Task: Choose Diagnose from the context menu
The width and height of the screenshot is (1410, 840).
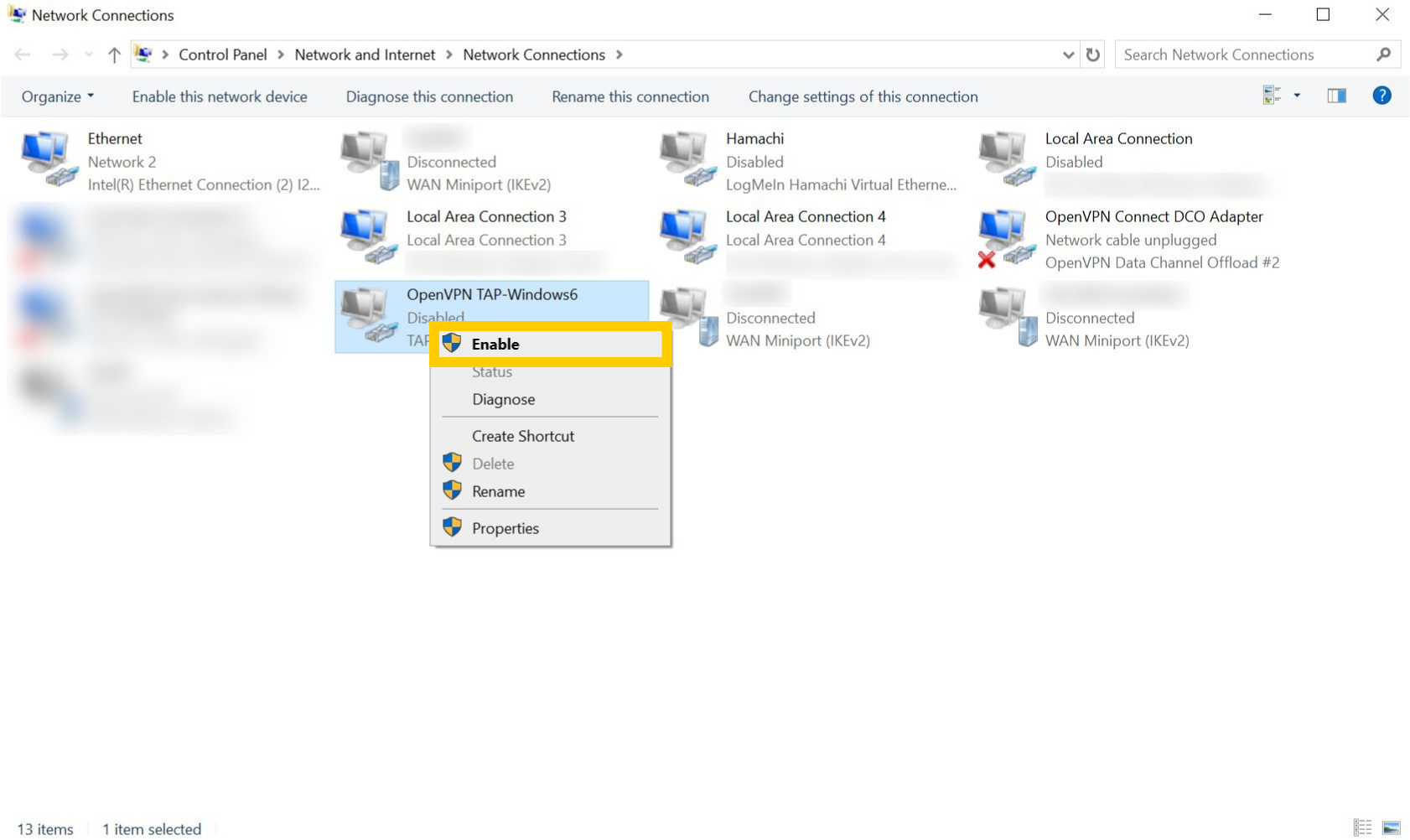Action: click(503, 400)
